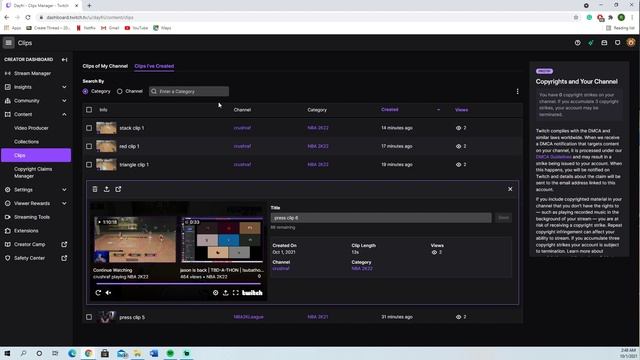640x360 pixels.
Task: Reload the browser page
Action: [28, 17]
